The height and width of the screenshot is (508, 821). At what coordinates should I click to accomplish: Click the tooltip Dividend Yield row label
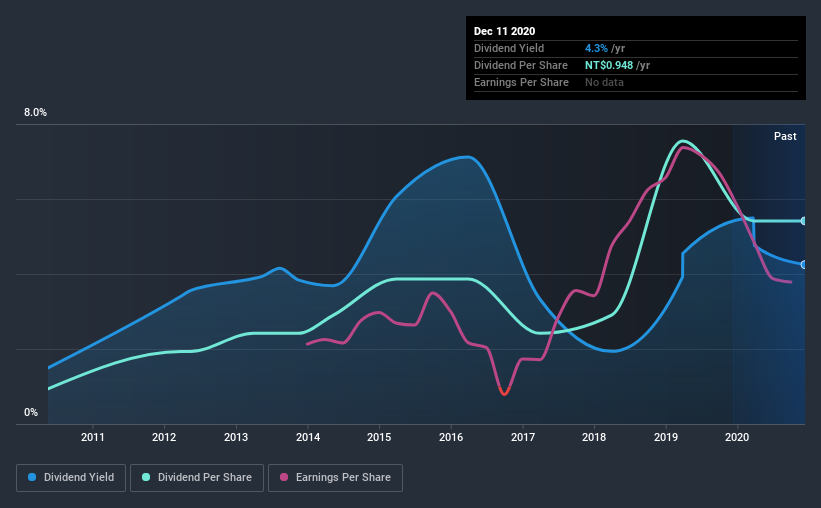(509, 48)
